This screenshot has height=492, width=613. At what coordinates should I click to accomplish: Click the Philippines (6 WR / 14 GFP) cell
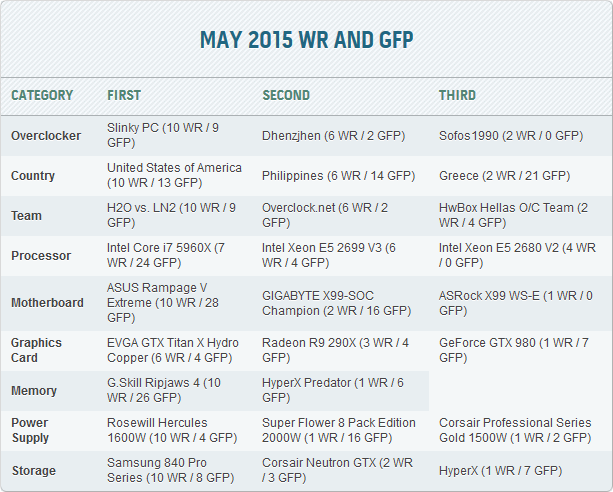tap(339, 176)
